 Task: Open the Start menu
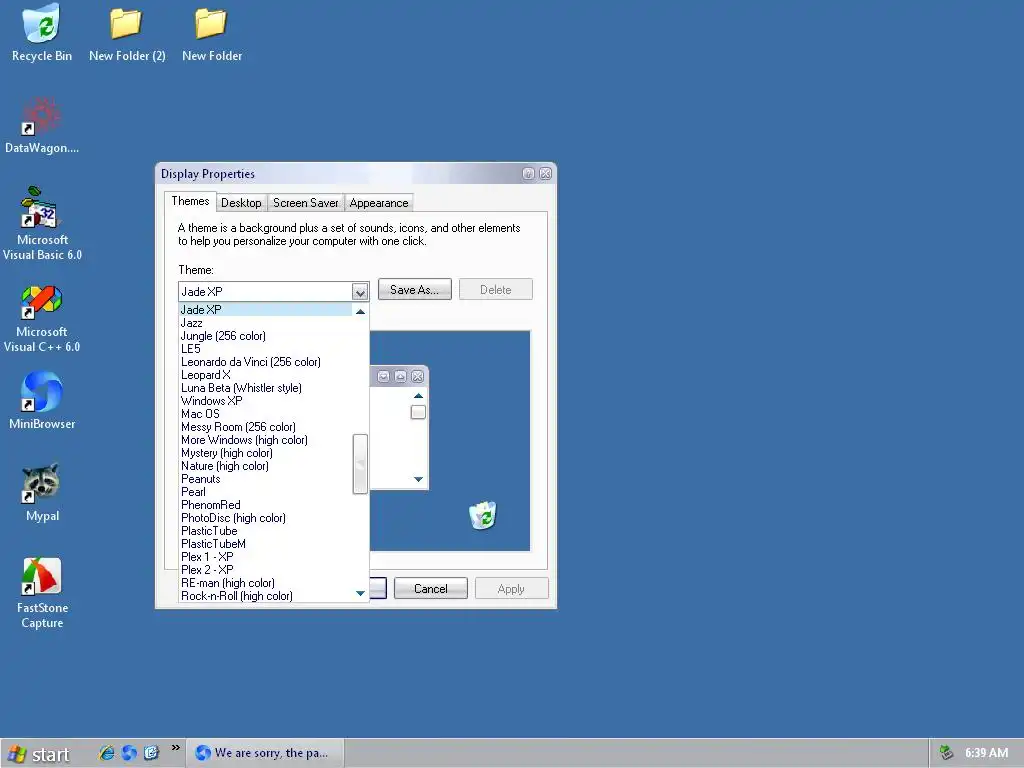click(x=39, y=754)
